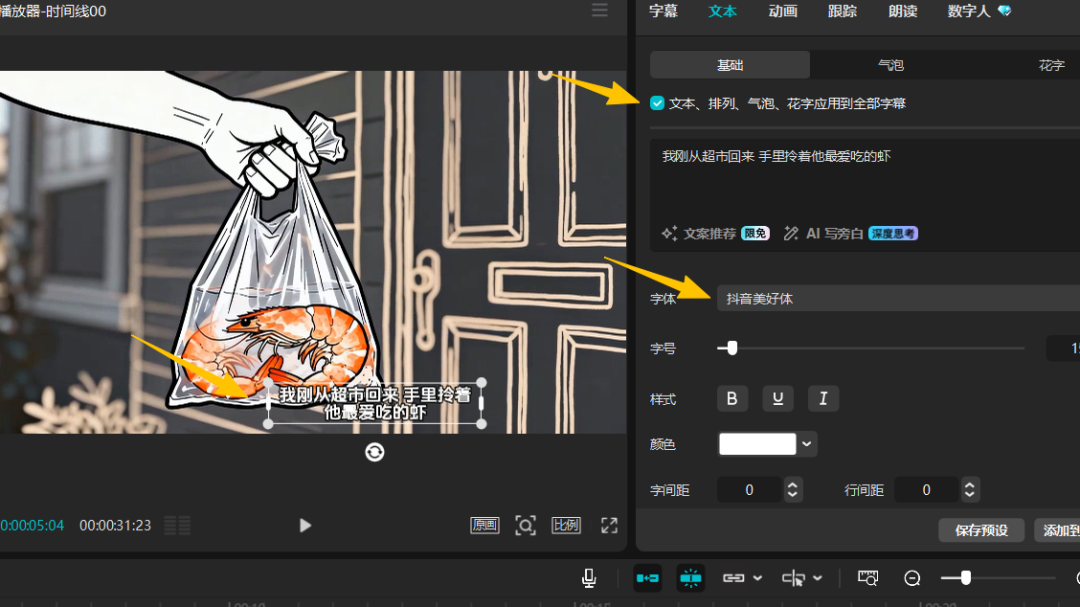Click the preview zoom focus icon
The width and height of the screenshot is (1080, 607).
click(525, 525)
